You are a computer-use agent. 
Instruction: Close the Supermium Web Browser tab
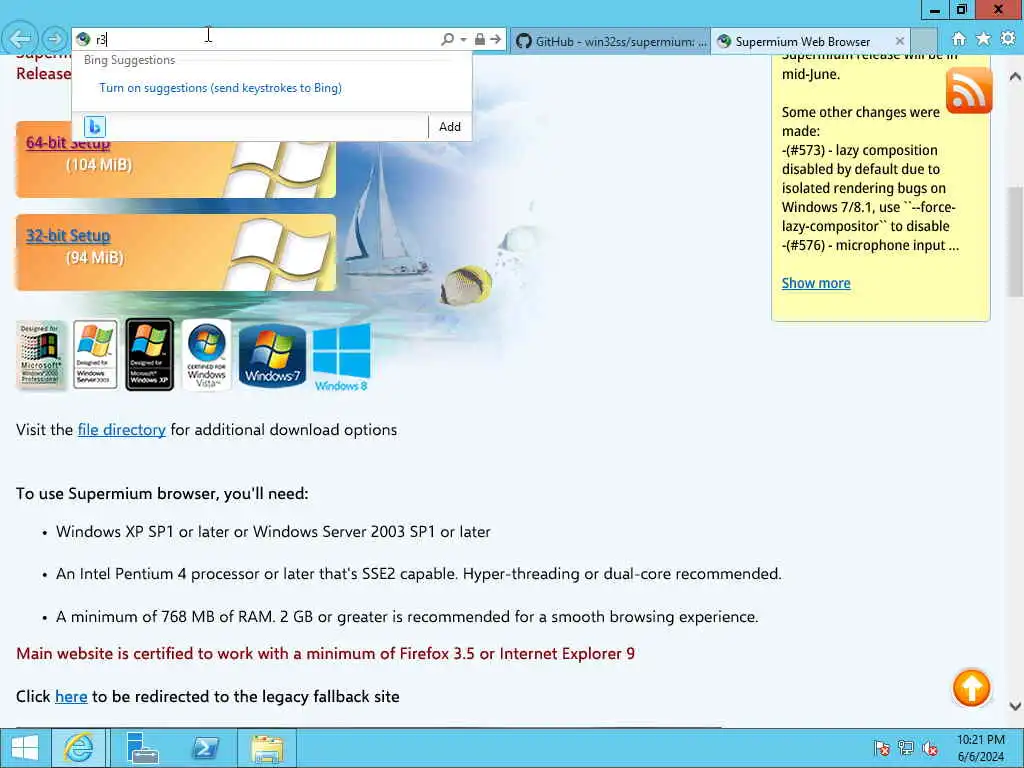900,41
